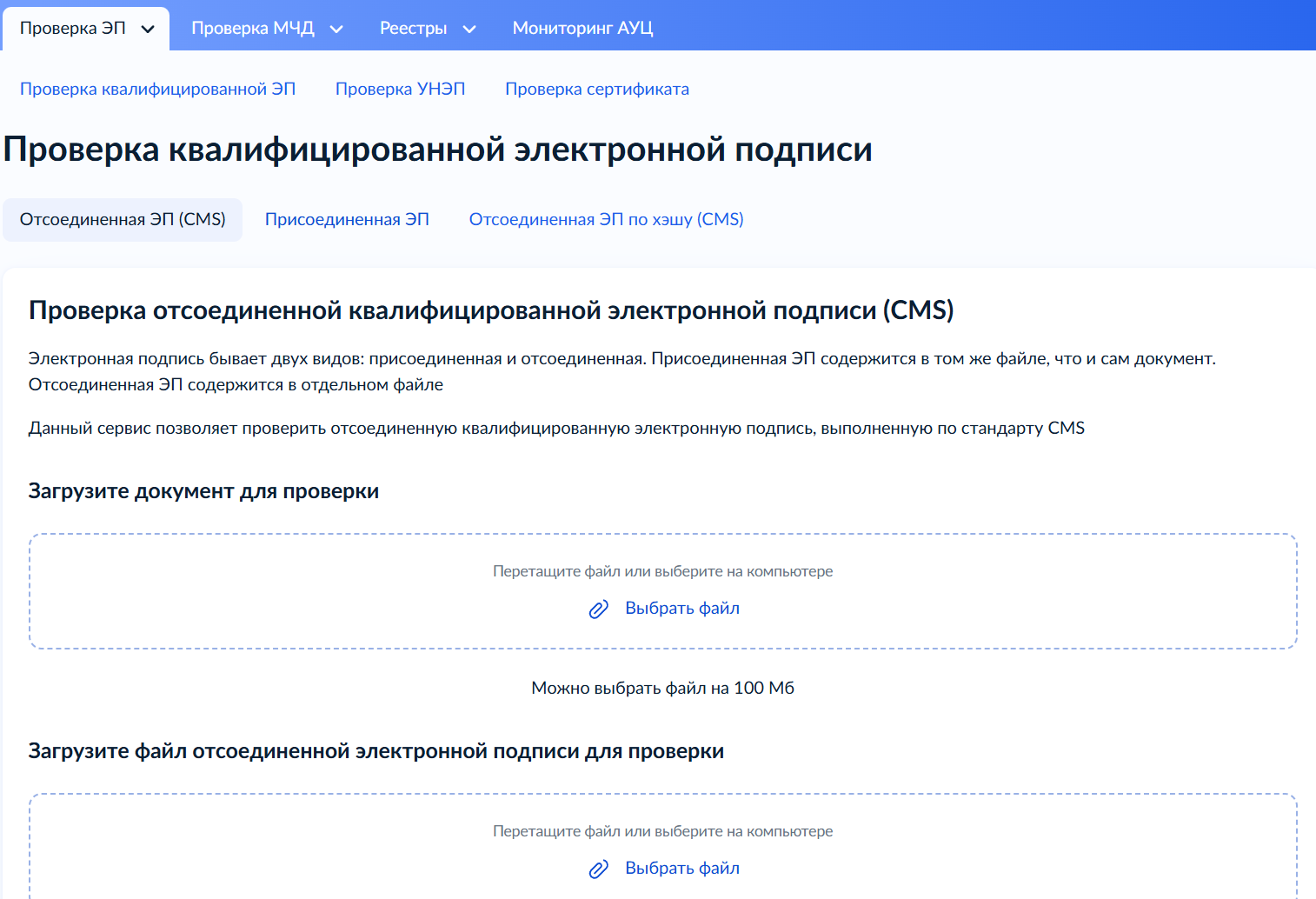Open the Проверка сертификата link
The image size is (1316, 899).
(597, 89)
